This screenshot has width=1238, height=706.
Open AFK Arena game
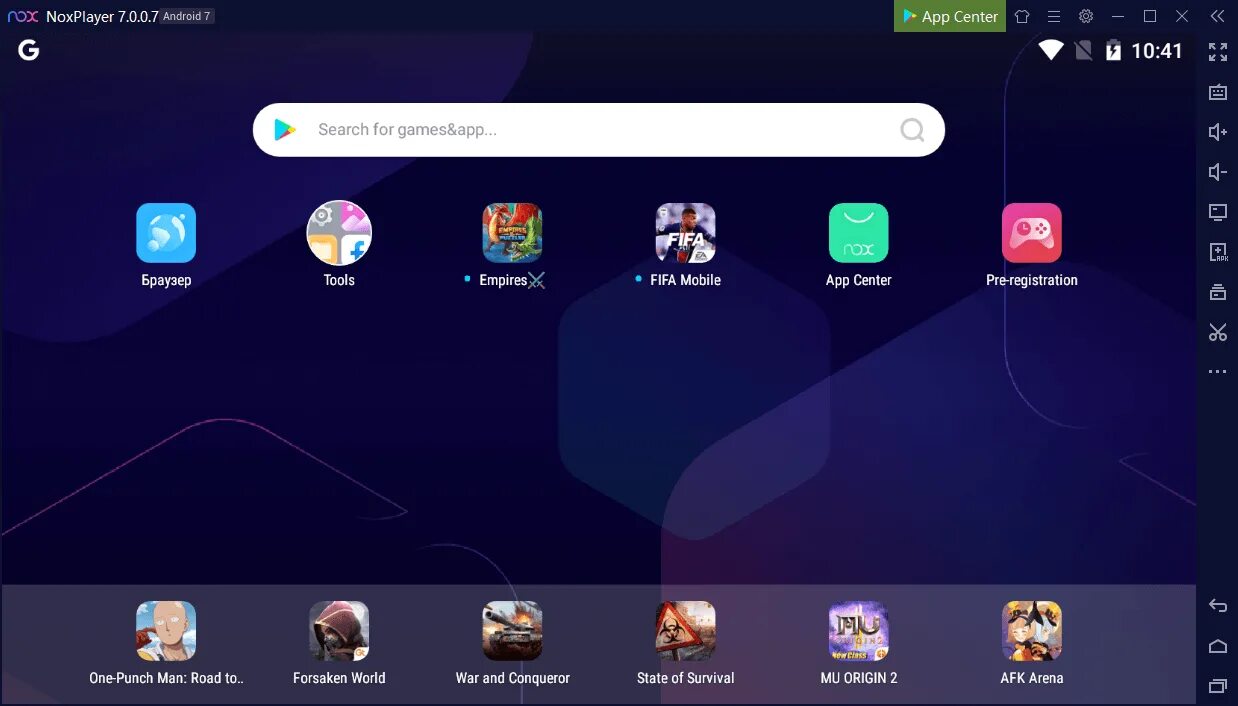point(1031,631)
